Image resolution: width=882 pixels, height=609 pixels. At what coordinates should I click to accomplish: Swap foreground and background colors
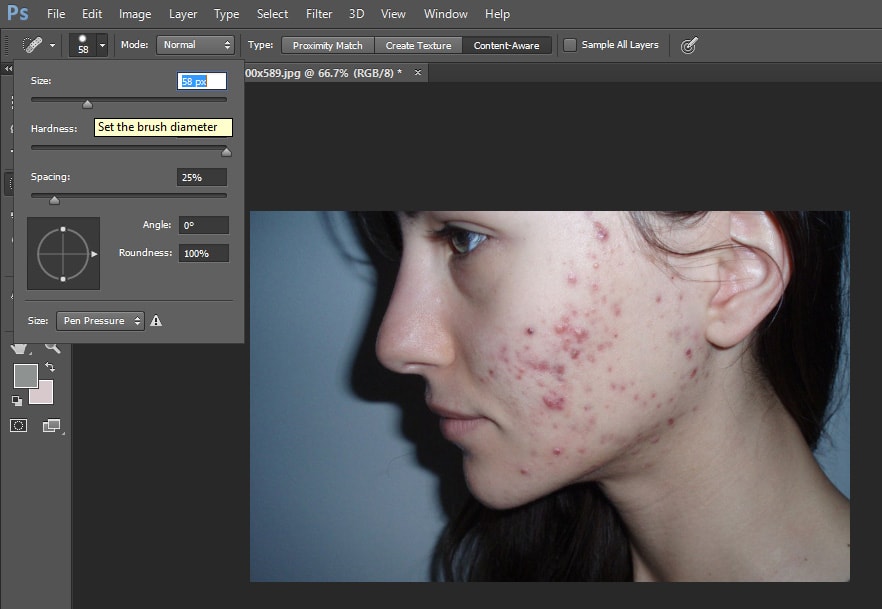[x=50, y=367]
